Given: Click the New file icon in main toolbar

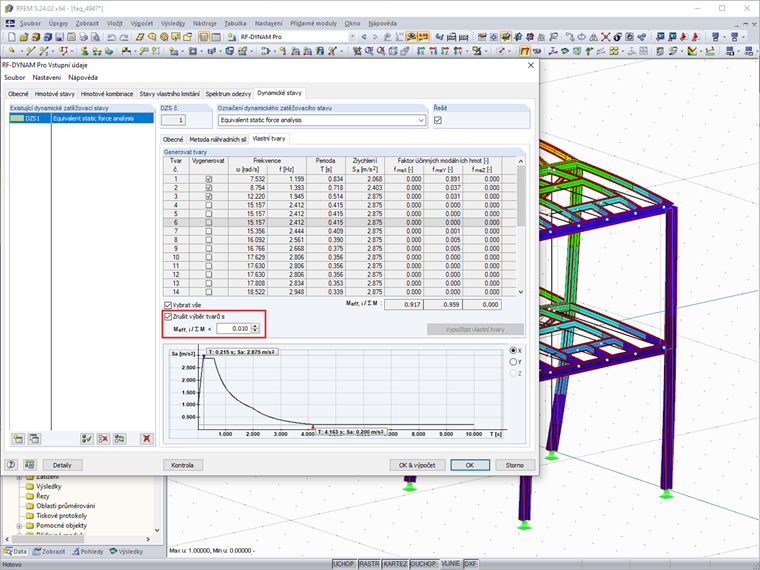Looking at the screenshot, I should pos(12,37).
